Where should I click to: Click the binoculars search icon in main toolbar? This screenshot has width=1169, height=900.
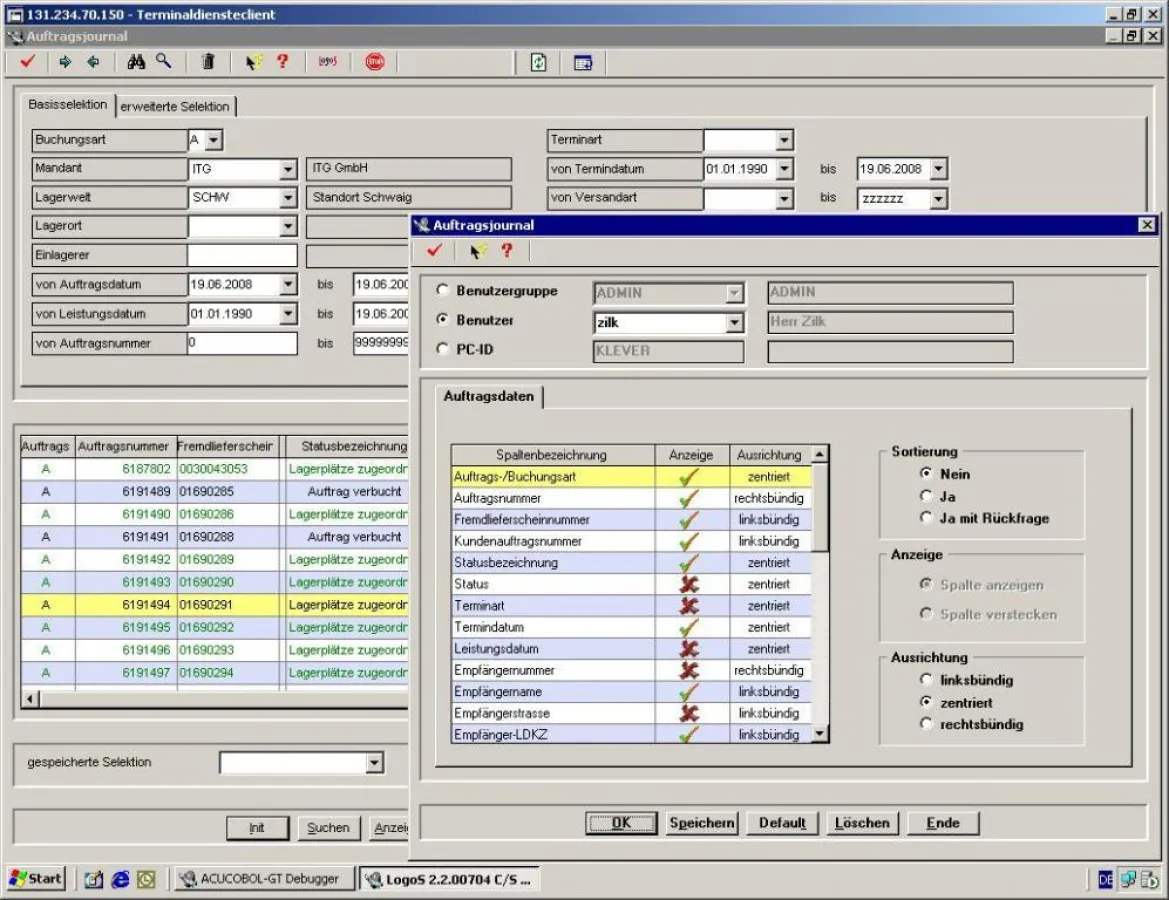(x=137, y=62)
